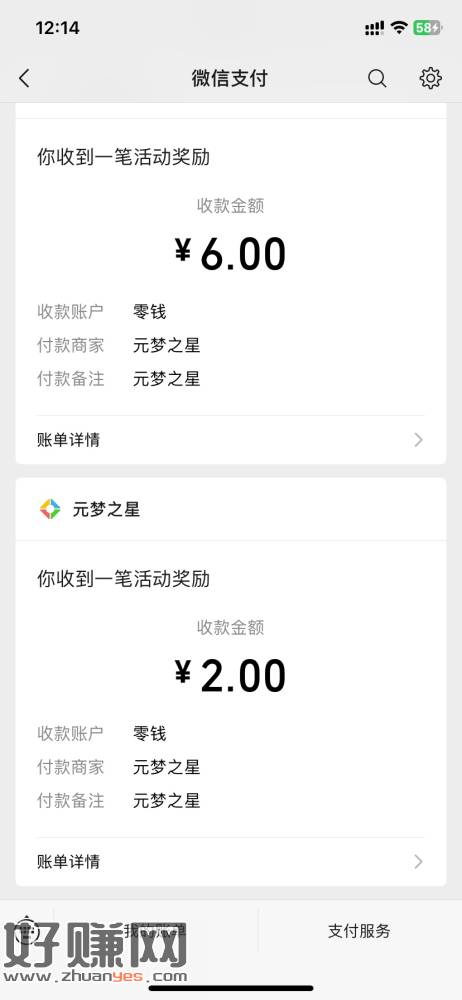
Task: Tap the 微信支付 page title
Action: pos(230,78)
